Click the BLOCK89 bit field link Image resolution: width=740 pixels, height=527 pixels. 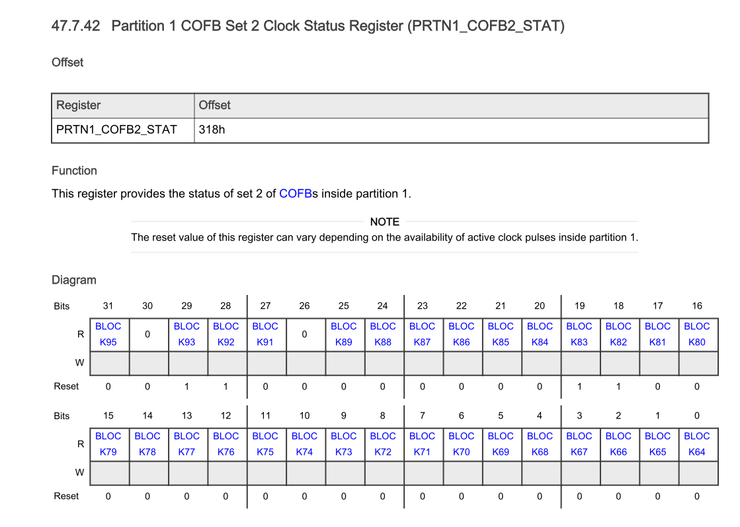coord(344,334)
